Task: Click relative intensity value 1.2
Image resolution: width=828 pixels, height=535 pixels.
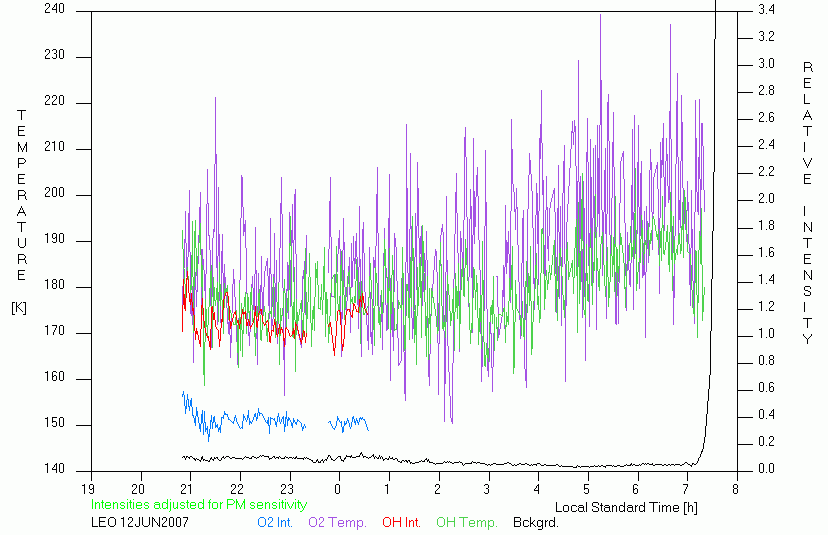Action: [x=766, y=307]
